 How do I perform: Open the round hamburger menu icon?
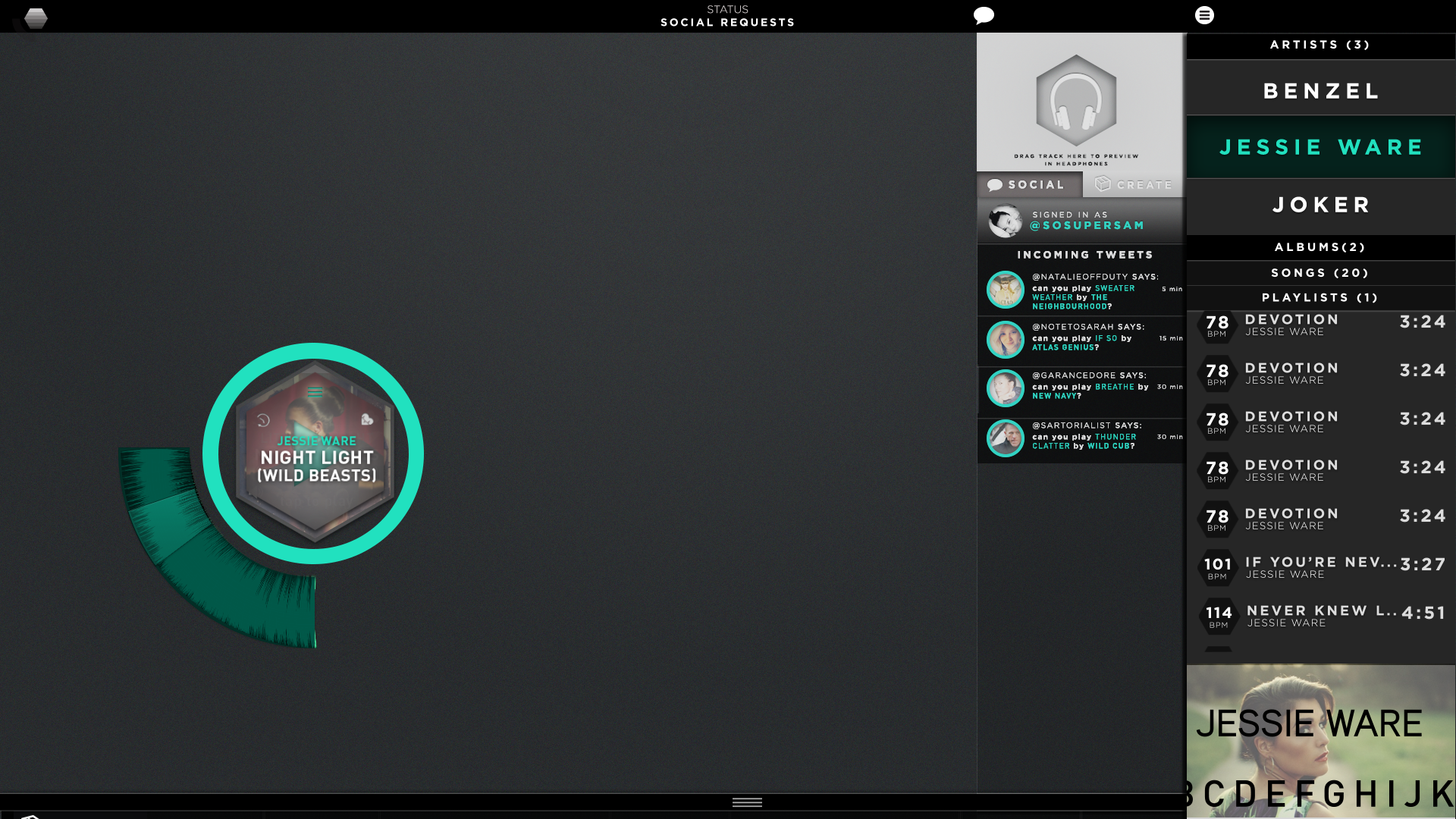pos(1204,15)
